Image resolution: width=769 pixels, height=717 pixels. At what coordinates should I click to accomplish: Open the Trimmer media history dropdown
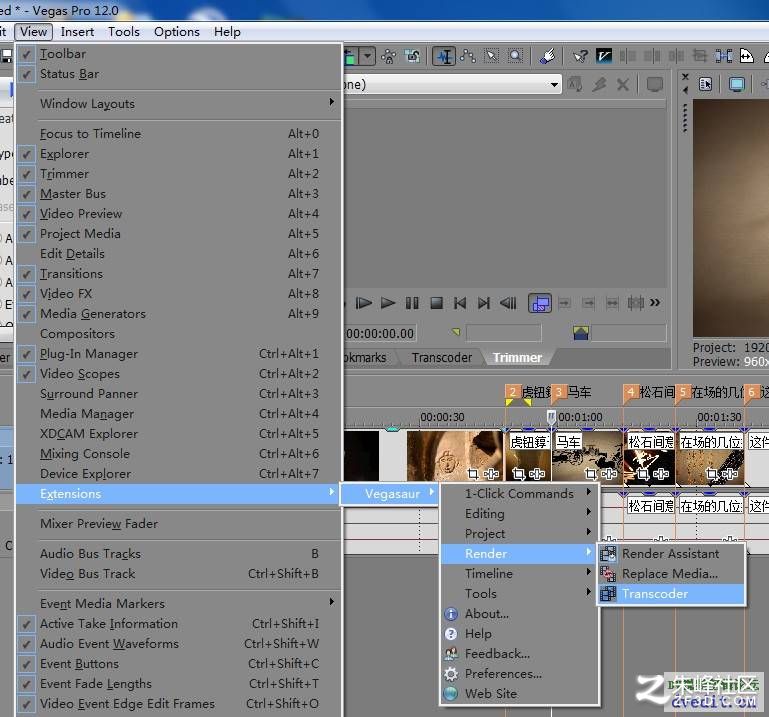click(x=554, y=84)
